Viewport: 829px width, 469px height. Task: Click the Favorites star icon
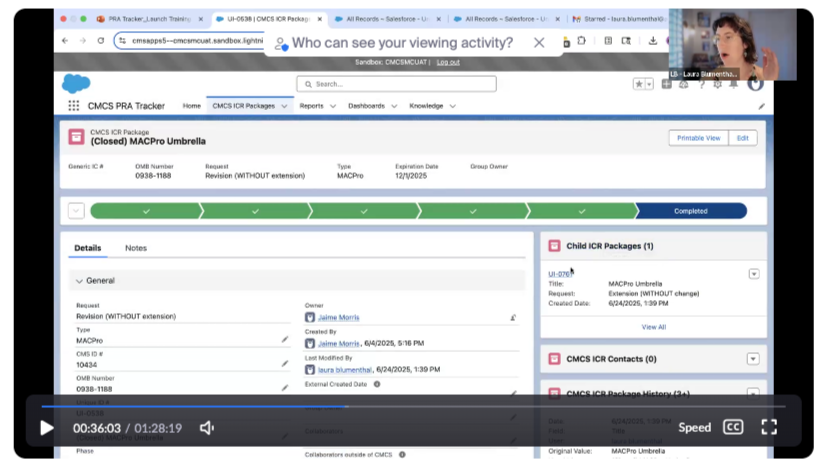pyautogui.click(x=639, y=84)
